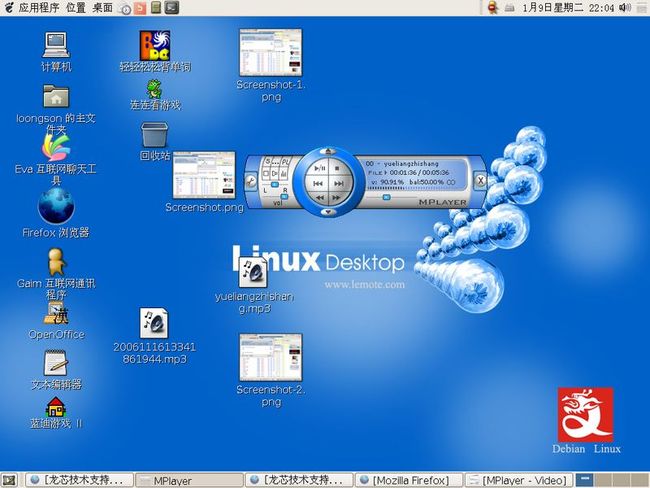Open the 桌面 desktop menu

pos(102,8)
